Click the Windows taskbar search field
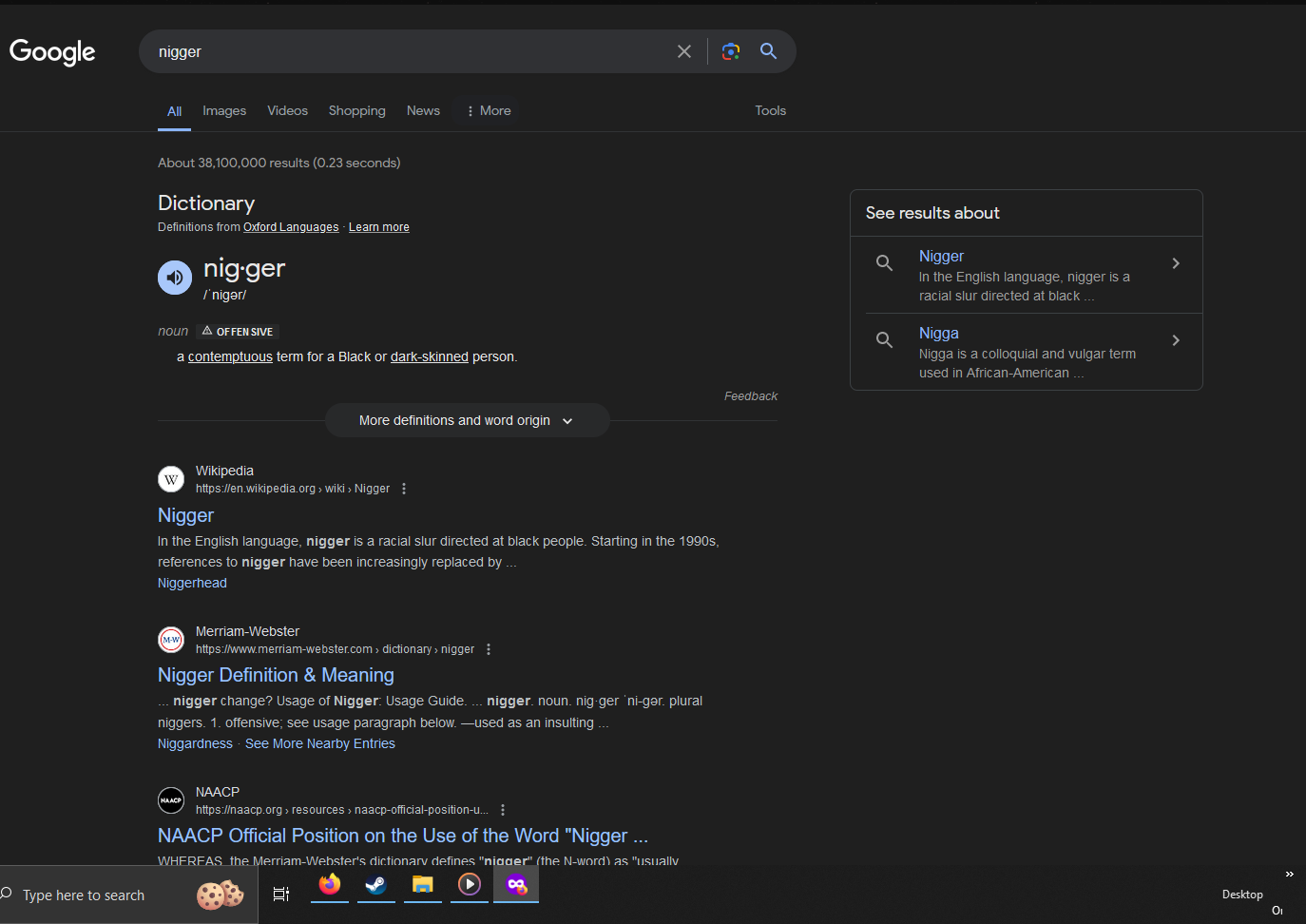The width and height of the screenshot is (1306, 924). pyautogui.click(x=84, y=895)
